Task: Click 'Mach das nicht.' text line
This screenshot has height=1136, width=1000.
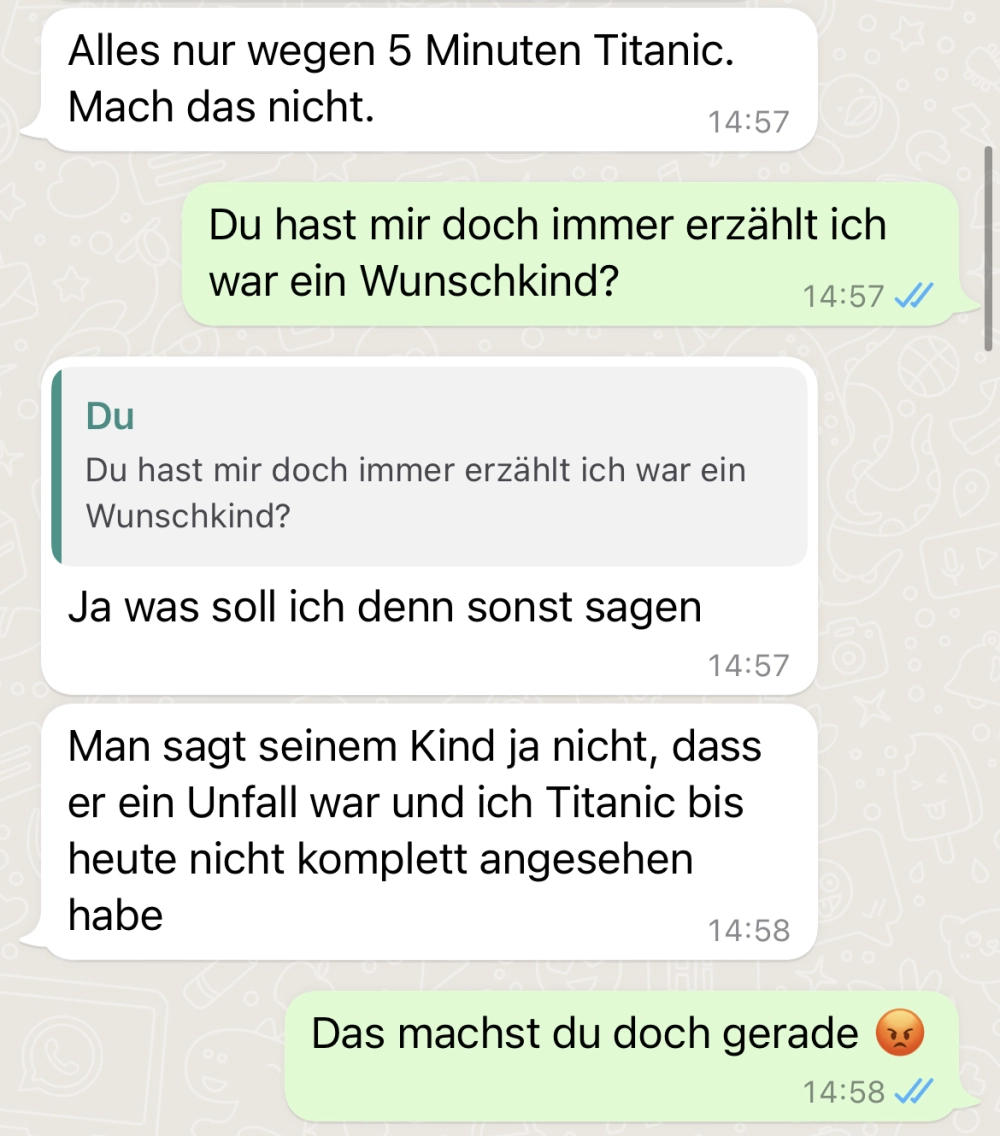Action: tap(221, 106)
